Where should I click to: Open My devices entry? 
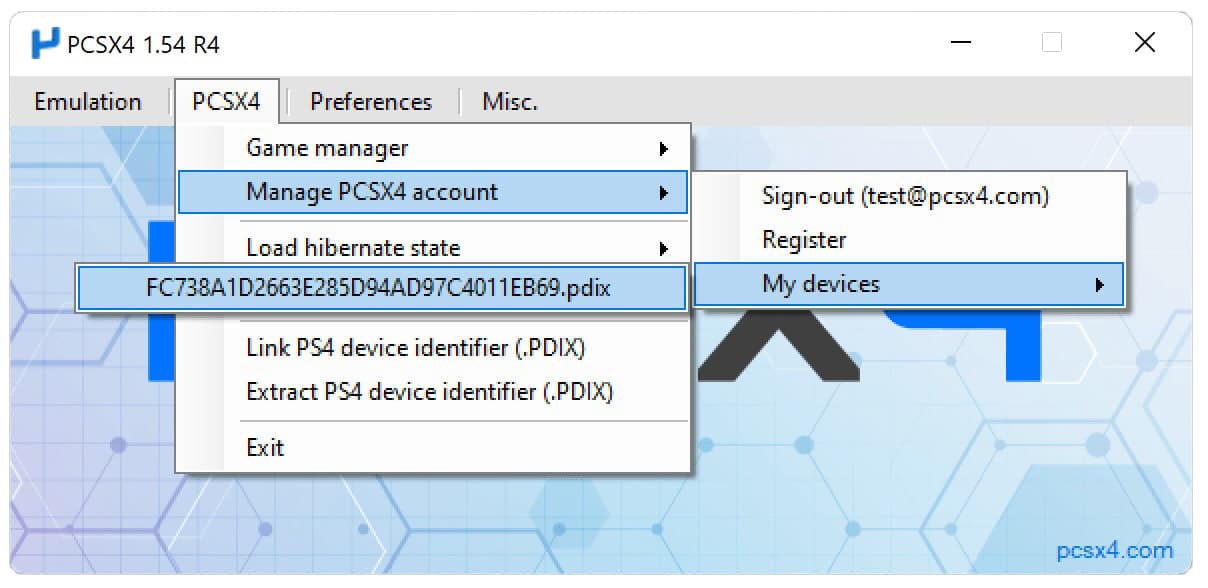pos(822,284)
